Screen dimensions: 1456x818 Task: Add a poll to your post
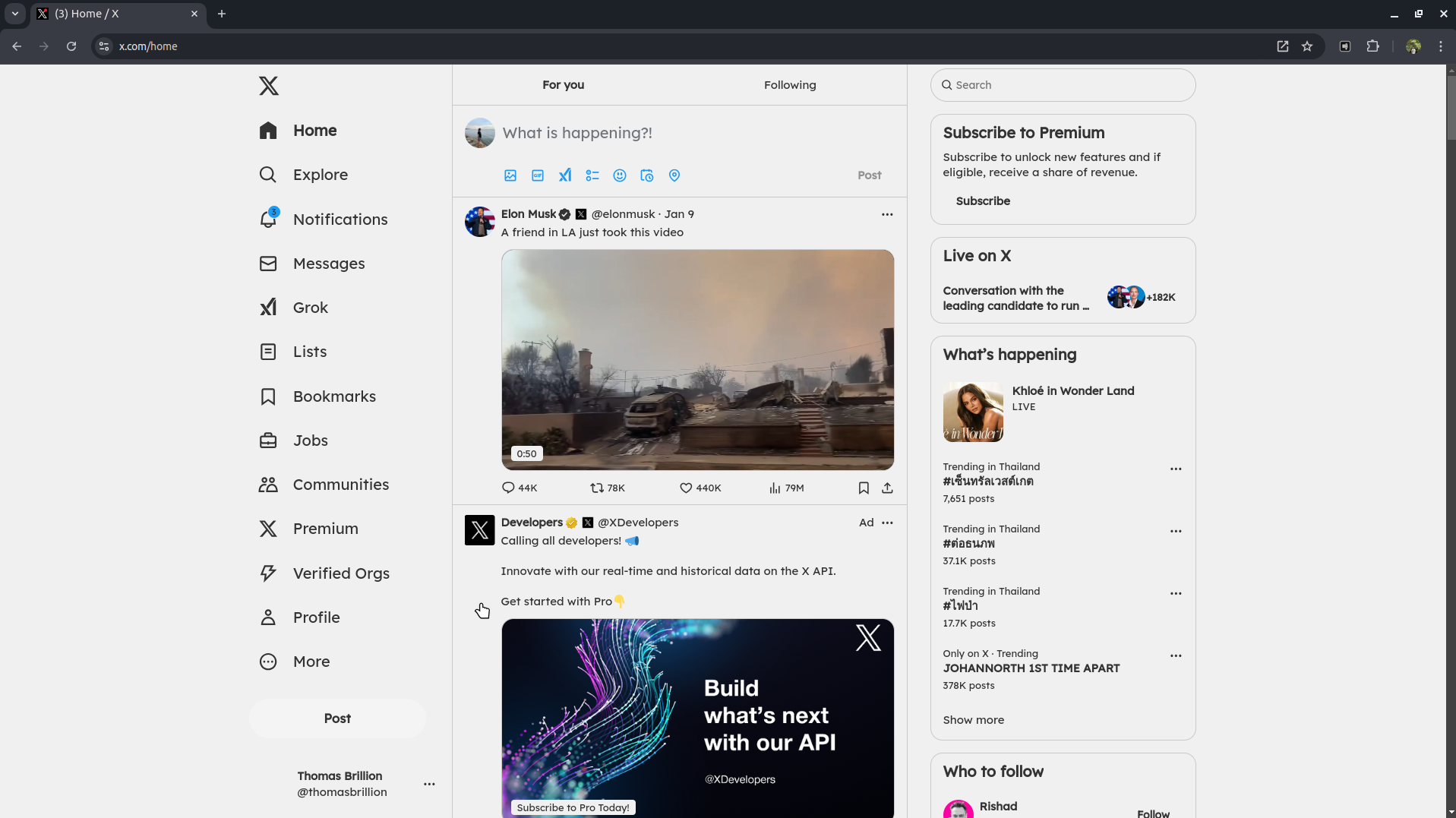point(593,175)
